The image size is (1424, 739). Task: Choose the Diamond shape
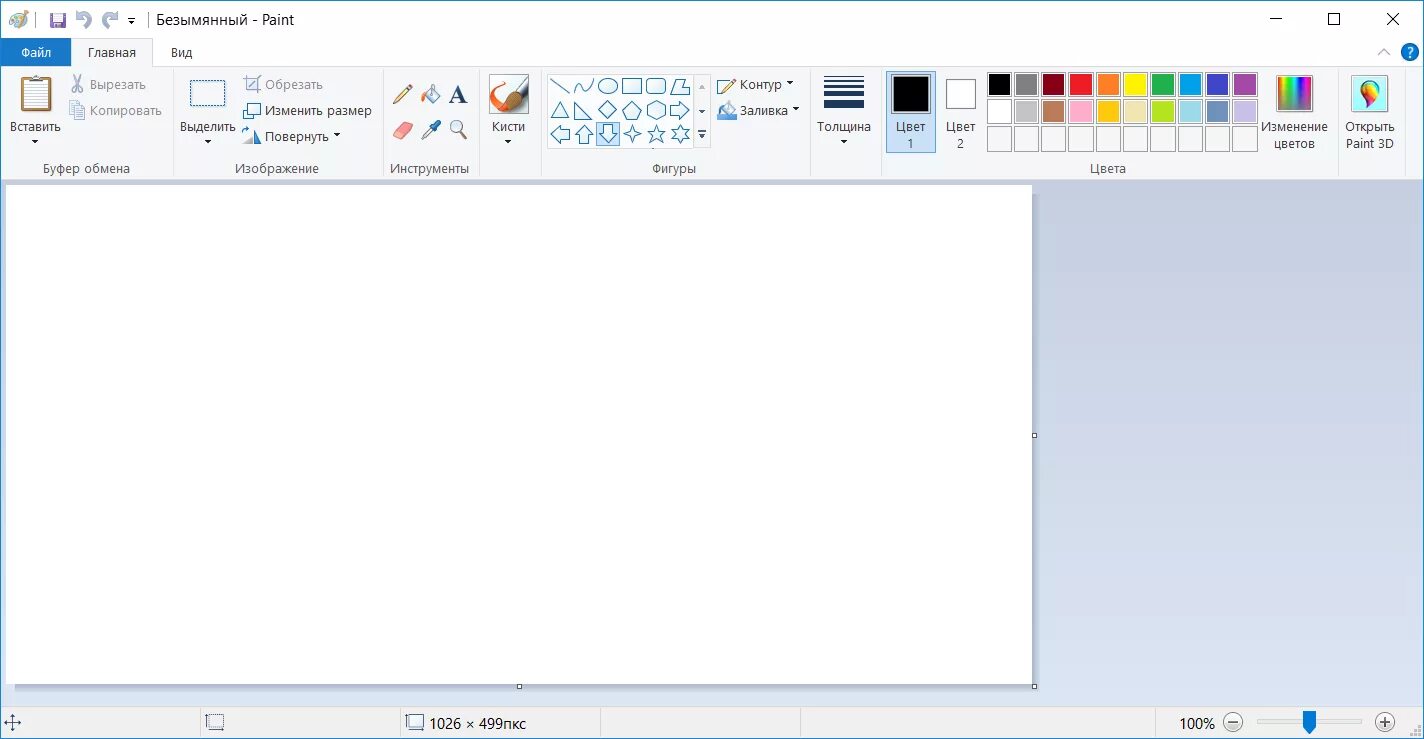608,110
